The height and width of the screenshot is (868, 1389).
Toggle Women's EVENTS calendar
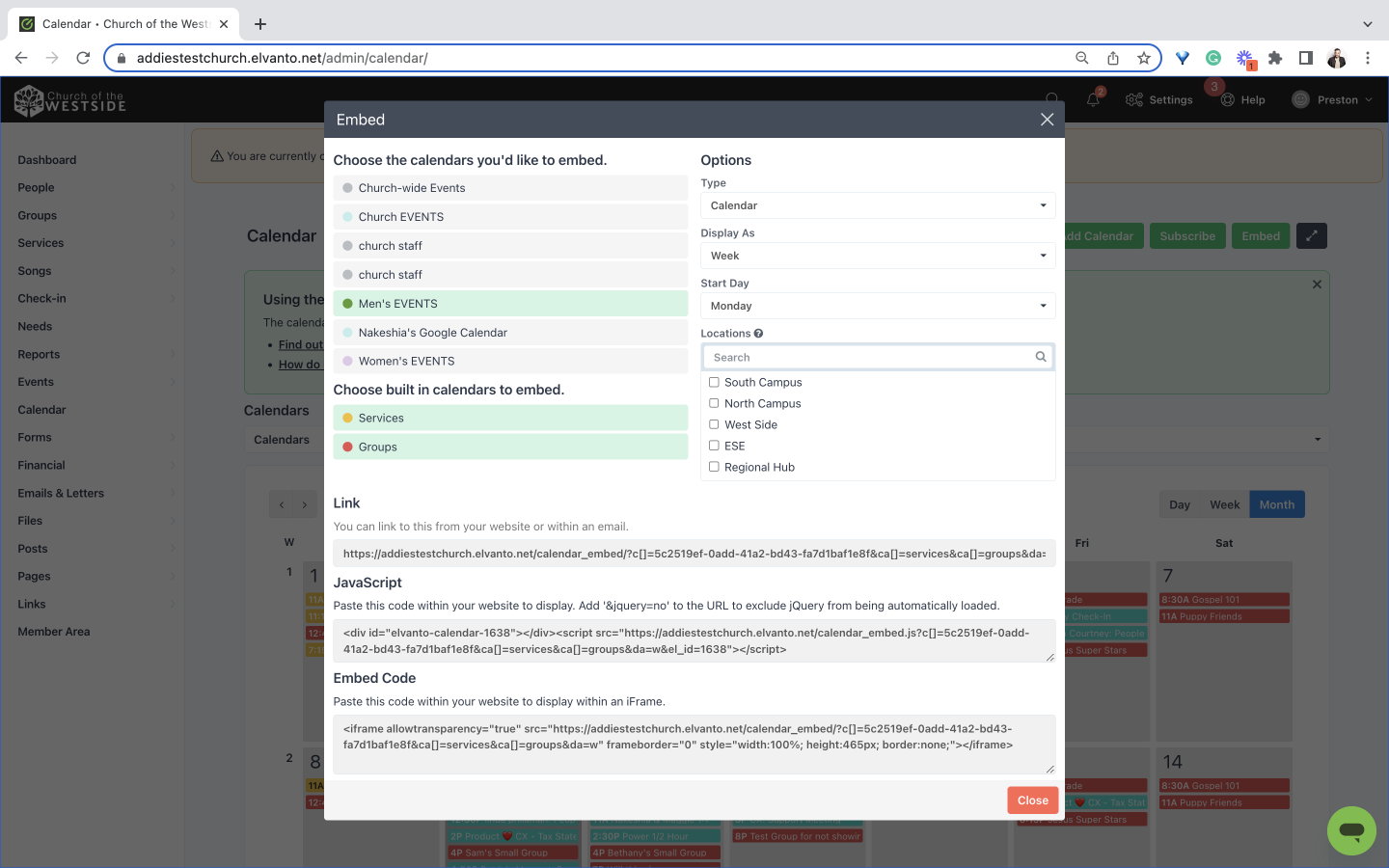(510, 362)
